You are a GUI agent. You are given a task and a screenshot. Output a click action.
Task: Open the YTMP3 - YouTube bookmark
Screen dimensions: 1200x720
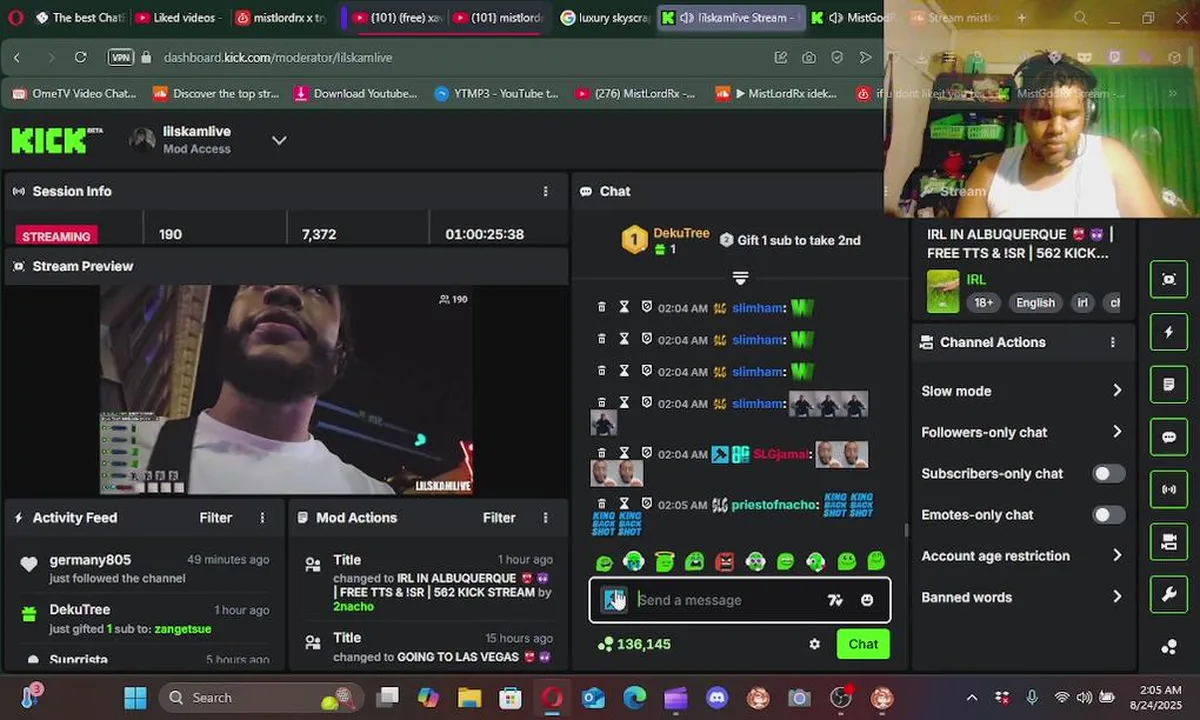coord(496,94)
